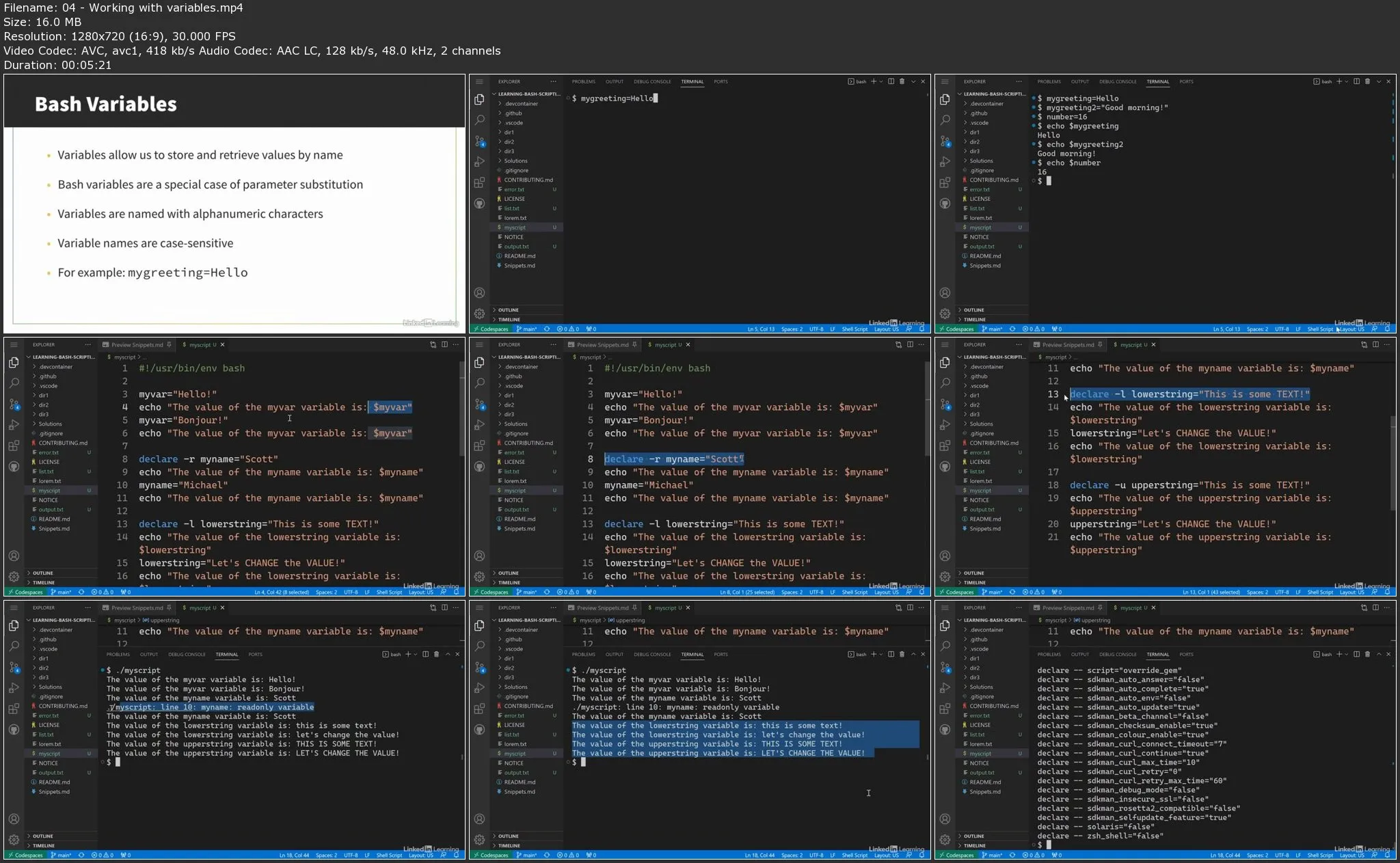Close the myscript tab in the $myvar-highlighted frame
The height and width of the screenshot is (863, 1400).
pyautogui.click(x=222, y=344)
